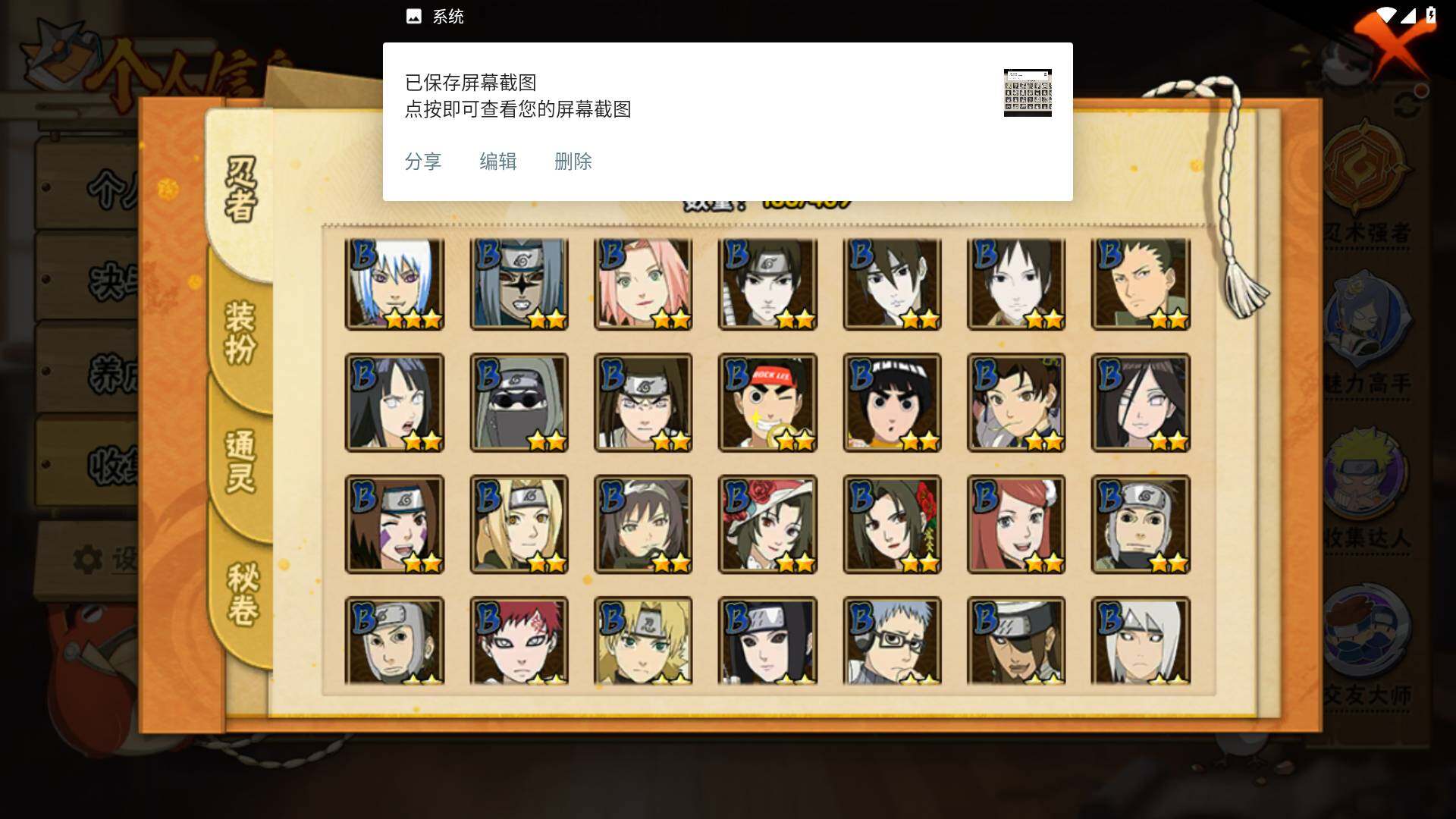The image size is (1456, 819).
Task: Open the 交友大师 achievement badge
Action: click(1367, 645)
